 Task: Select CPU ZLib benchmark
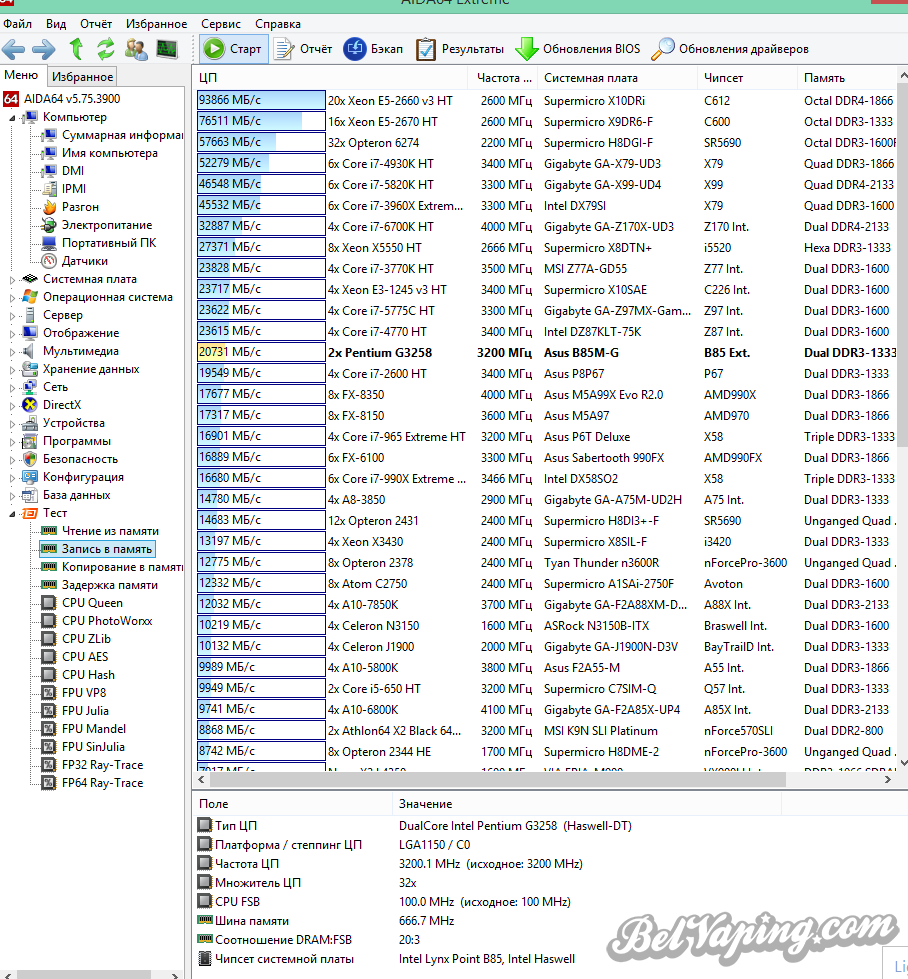(76, 639)
